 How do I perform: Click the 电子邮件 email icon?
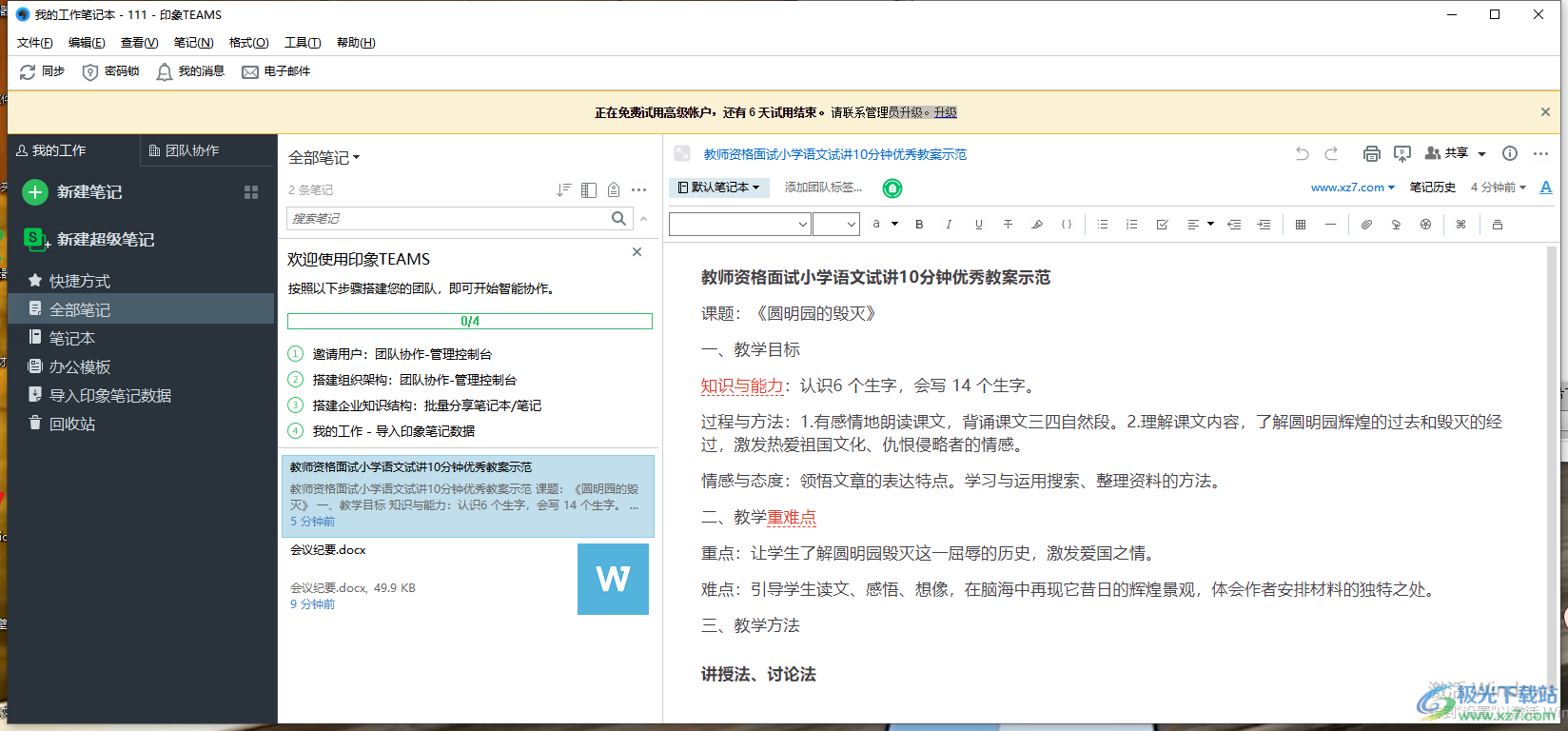click(x=250, y=72)
